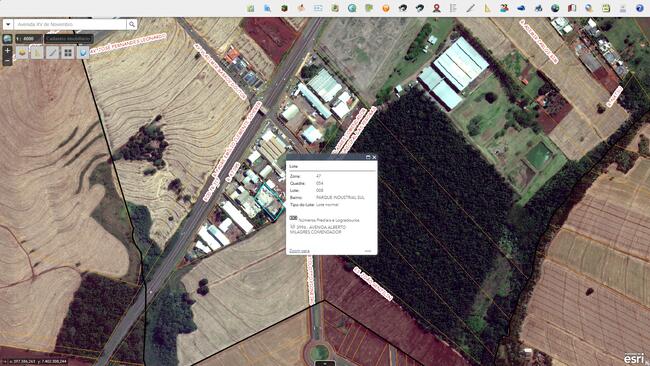Open the scale value selector box
The image size is (650, 366).
tap(29, 39)
